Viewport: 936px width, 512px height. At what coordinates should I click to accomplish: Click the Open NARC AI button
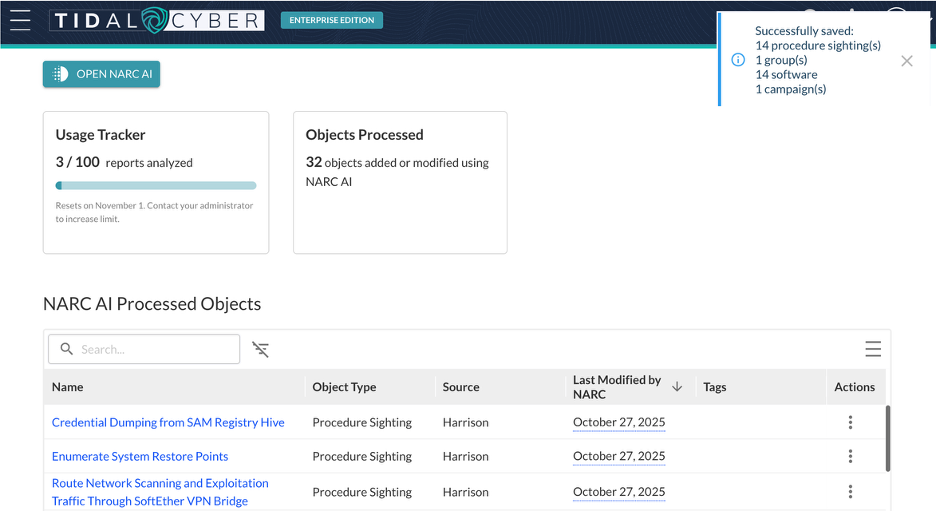tap(101, 74)
